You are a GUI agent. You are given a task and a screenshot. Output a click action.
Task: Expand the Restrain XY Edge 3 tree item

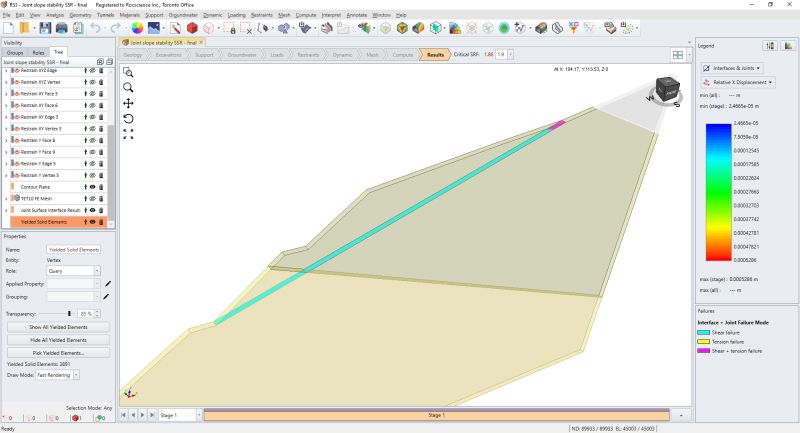click(6, 117)
